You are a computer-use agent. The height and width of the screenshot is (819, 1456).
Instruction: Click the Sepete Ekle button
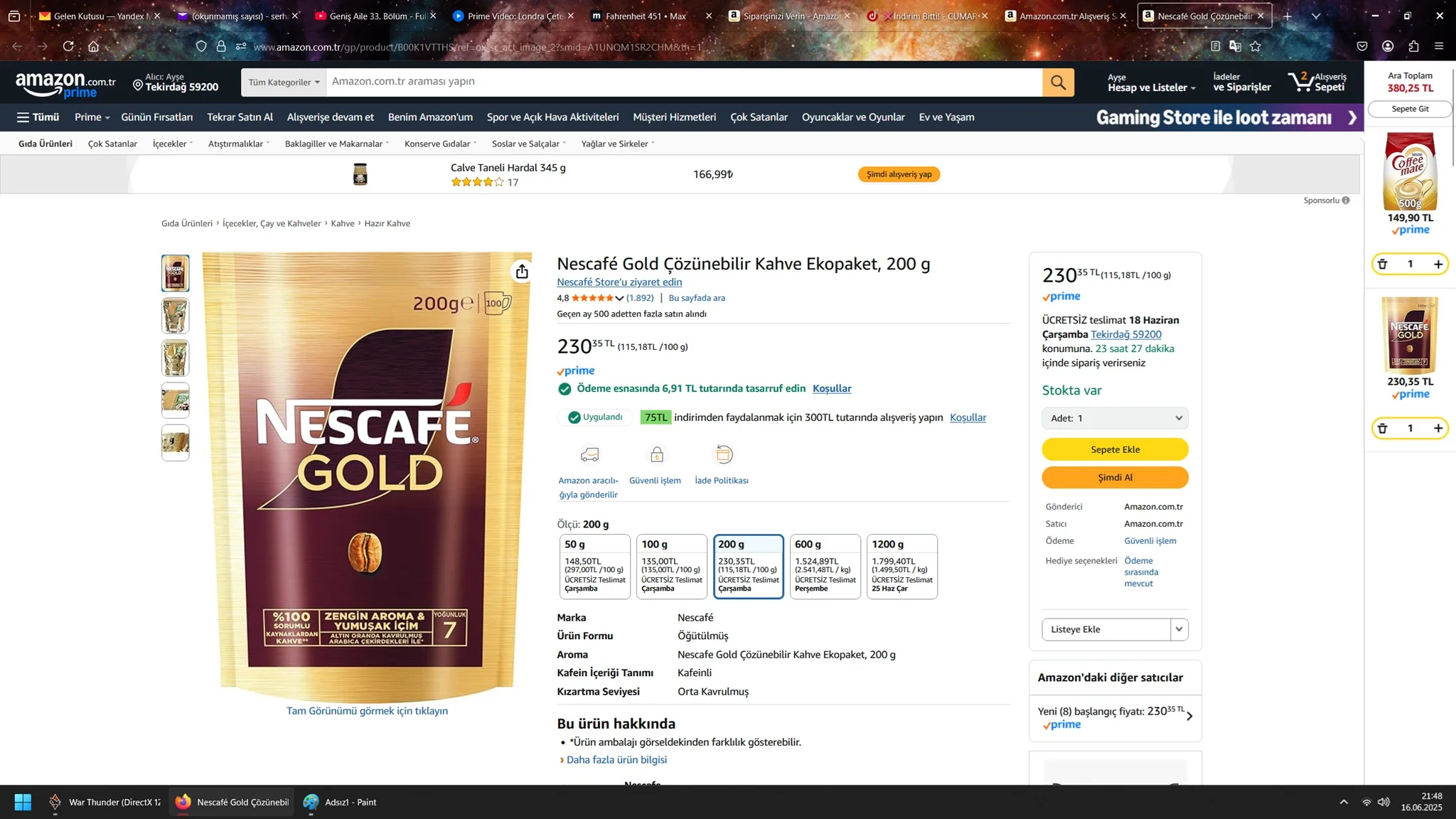[x=1115, y=449]
